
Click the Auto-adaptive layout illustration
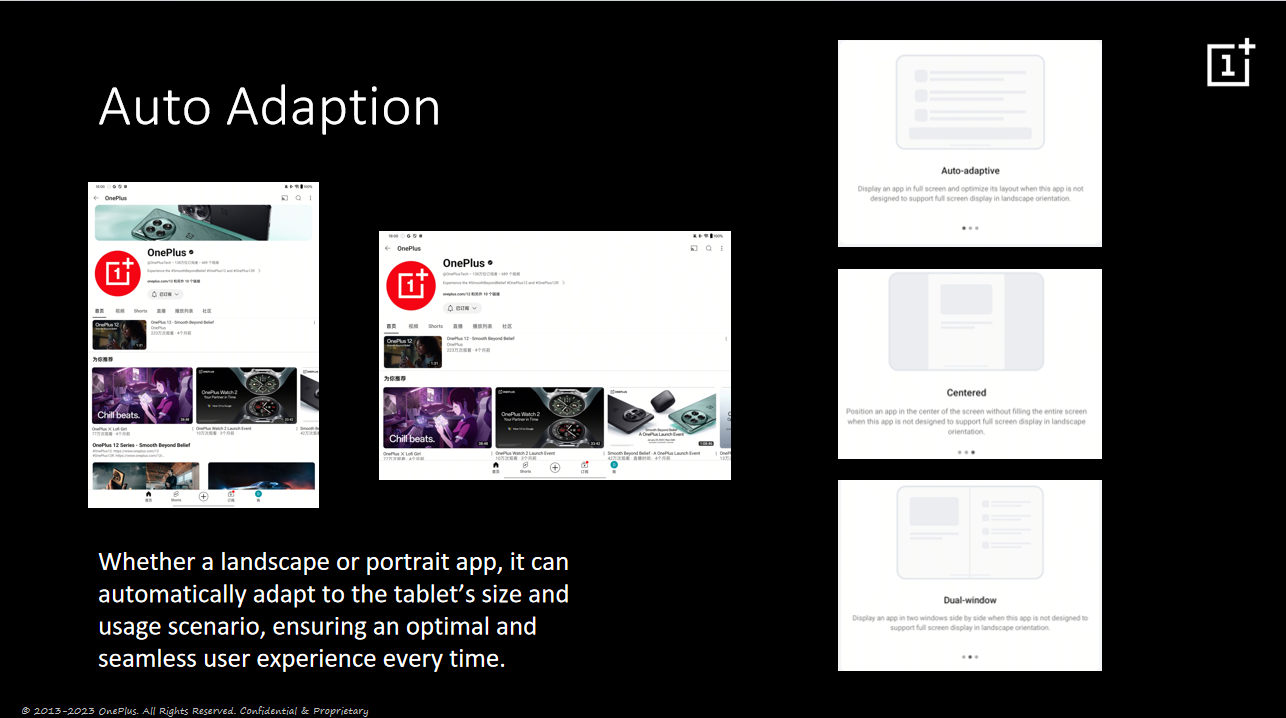coord(970,102)
